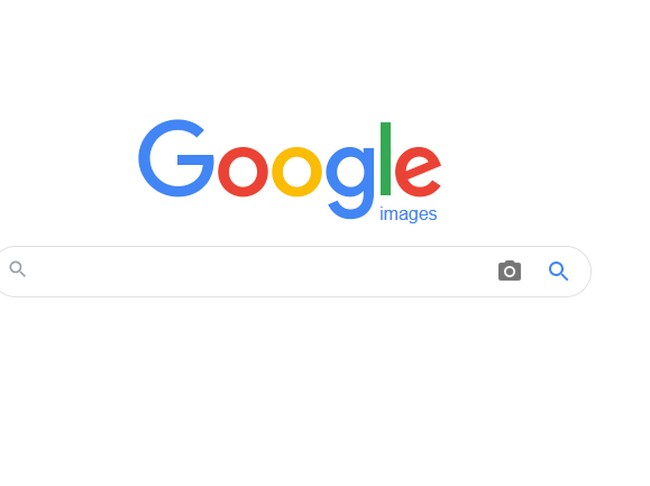Screen dimensions: 650x486
Task: Click the blue capital G of logo
Action: coord(176,158)
